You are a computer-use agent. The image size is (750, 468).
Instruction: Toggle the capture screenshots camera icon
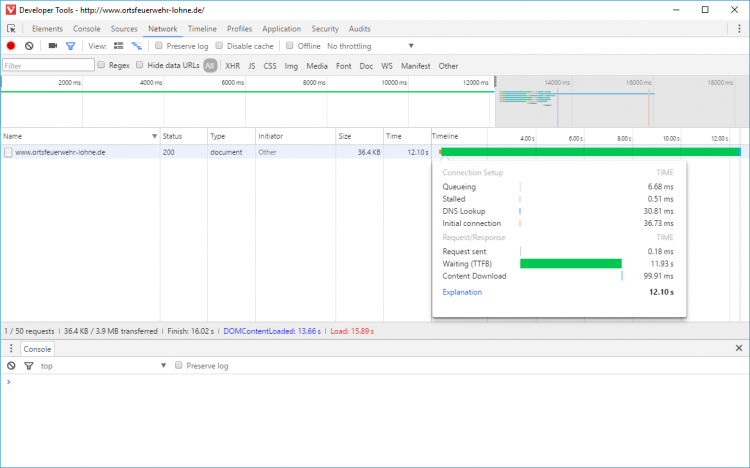tap(53, 46)
